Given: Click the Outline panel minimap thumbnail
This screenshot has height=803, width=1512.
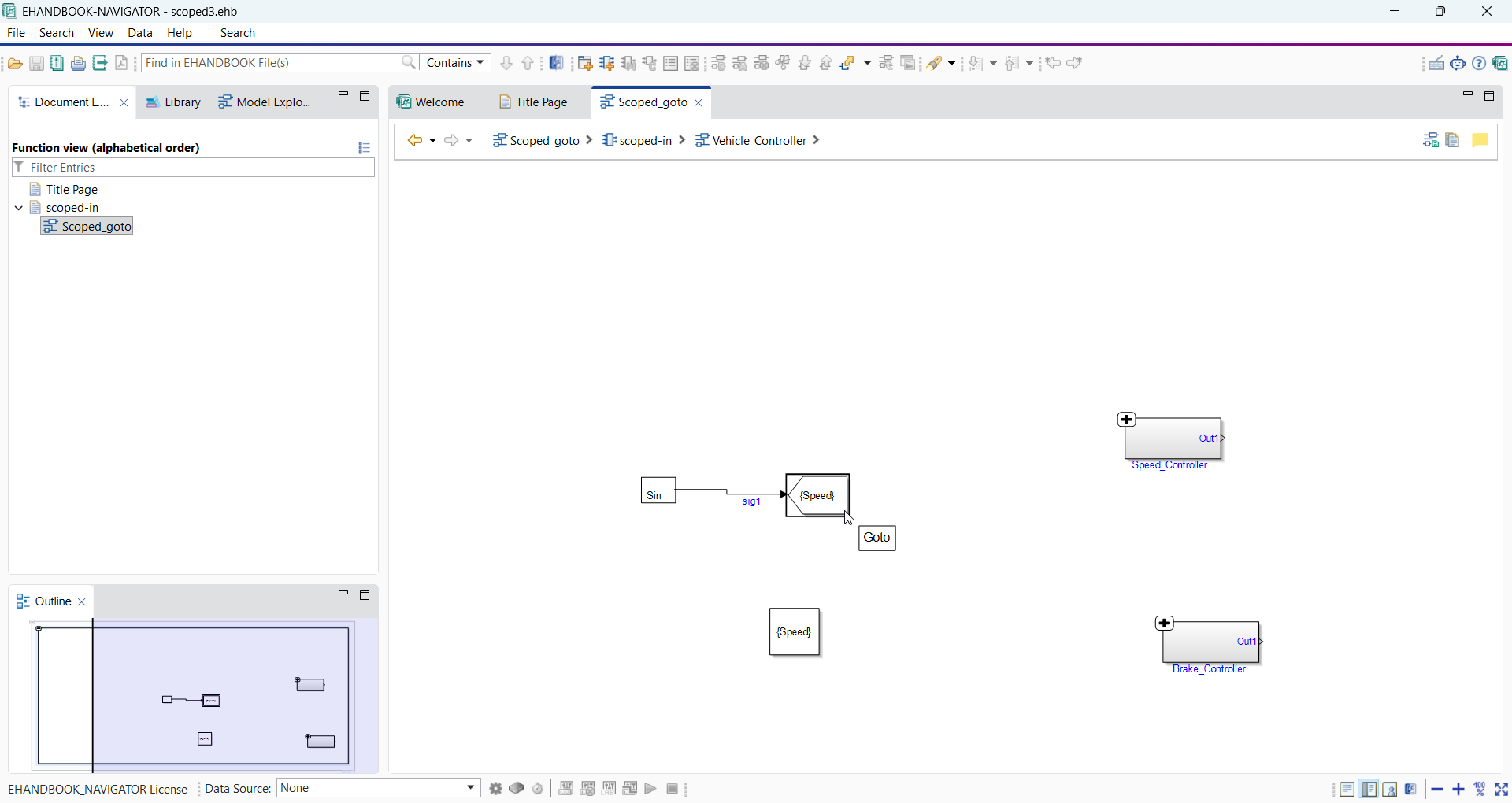Looking at the screenshot, I should tap(194, 696).
